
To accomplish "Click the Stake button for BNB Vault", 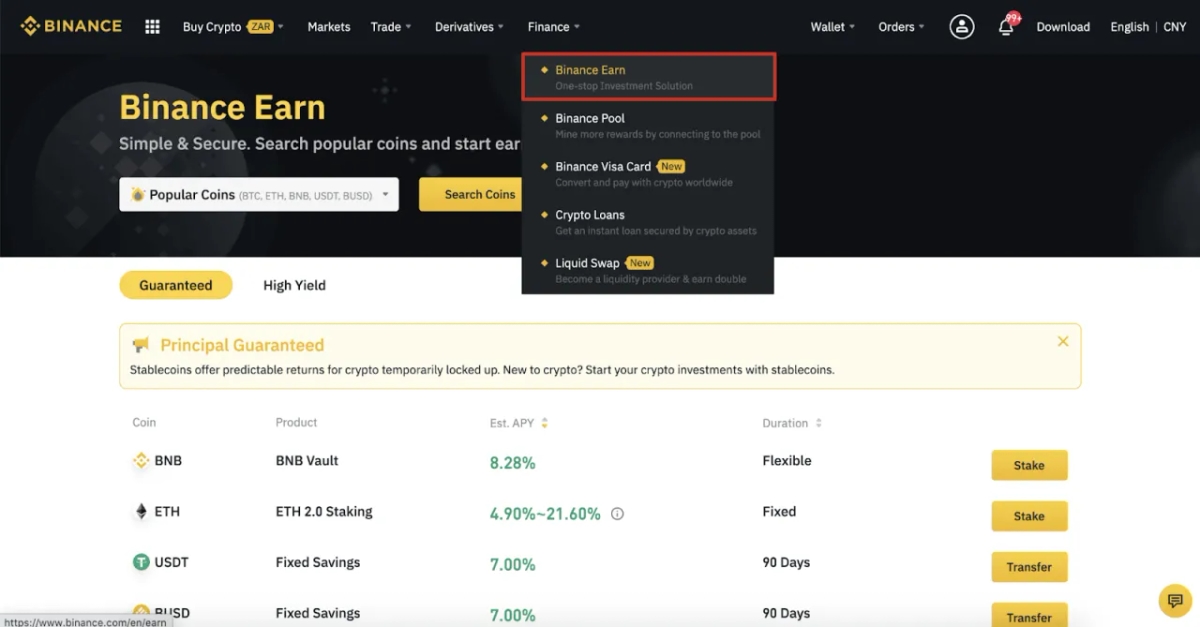I will pyautogui.click(x=1029, y=464).
